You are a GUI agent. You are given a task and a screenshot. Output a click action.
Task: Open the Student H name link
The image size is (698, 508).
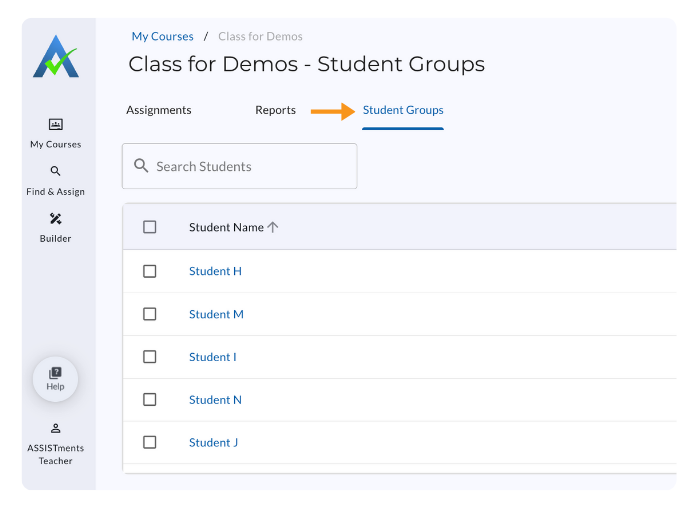(215, 271)
